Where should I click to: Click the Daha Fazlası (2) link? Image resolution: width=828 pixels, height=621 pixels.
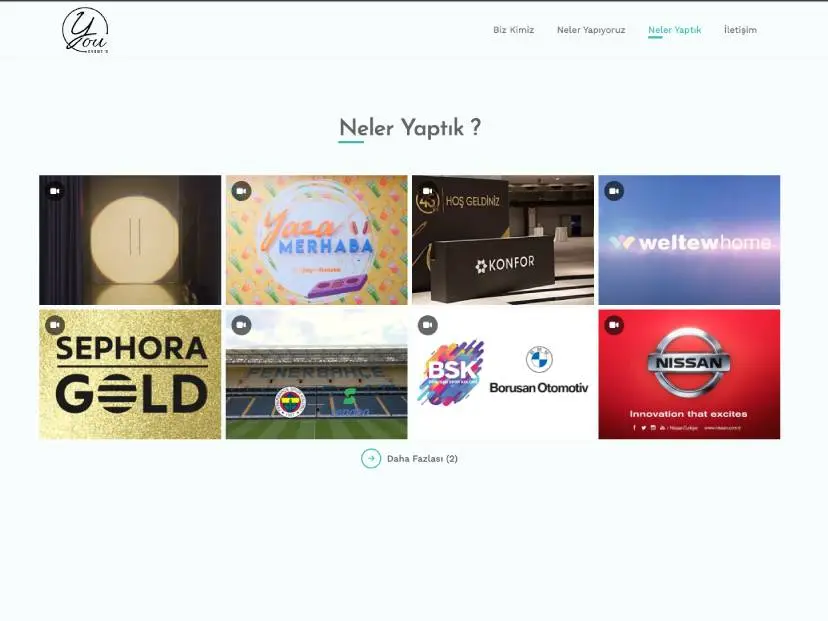pyautogui.click(x=421, y=458)
